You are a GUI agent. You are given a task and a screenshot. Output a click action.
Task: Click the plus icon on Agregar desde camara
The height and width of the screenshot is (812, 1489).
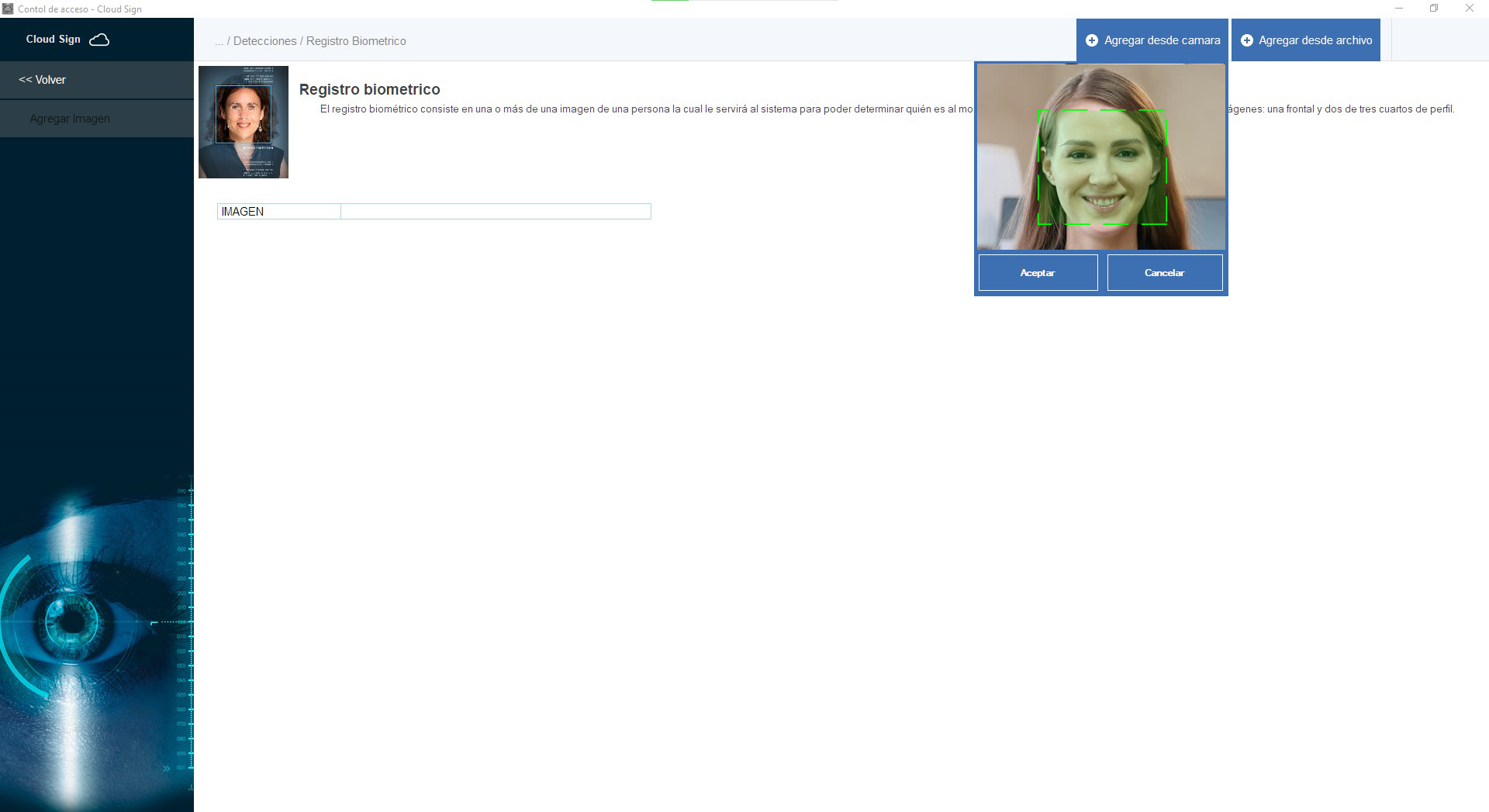point(1091,40)
